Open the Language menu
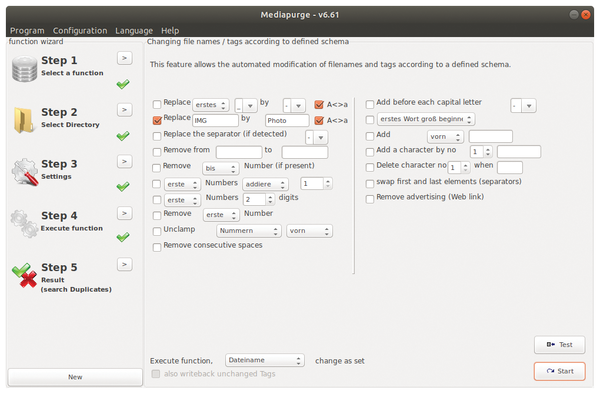 tap(134, 31)
